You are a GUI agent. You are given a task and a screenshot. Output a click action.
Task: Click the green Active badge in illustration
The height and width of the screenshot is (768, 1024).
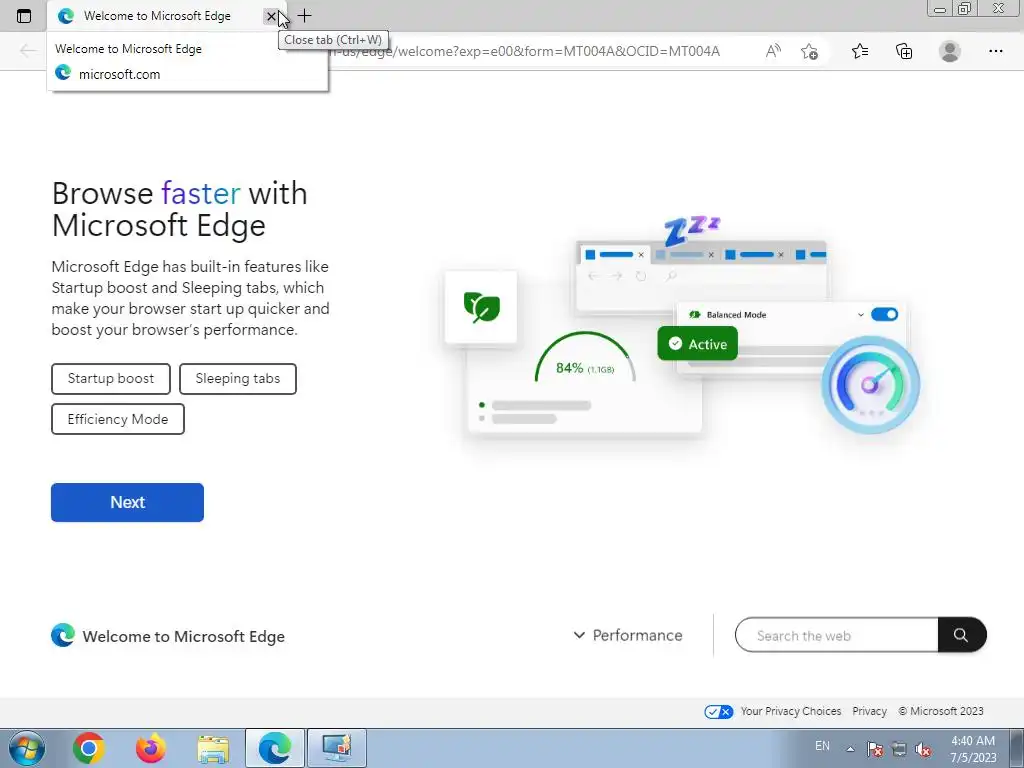697,344
